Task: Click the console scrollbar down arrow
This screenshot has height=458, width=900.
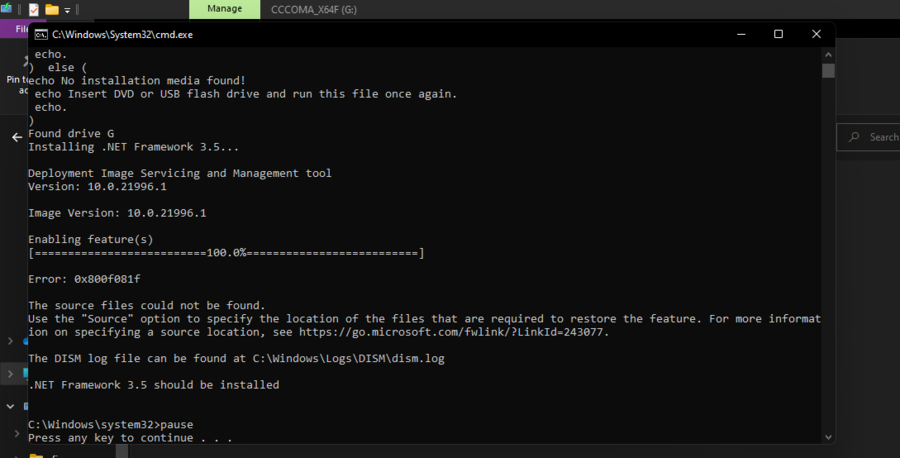Action: [x=828, y=436]
